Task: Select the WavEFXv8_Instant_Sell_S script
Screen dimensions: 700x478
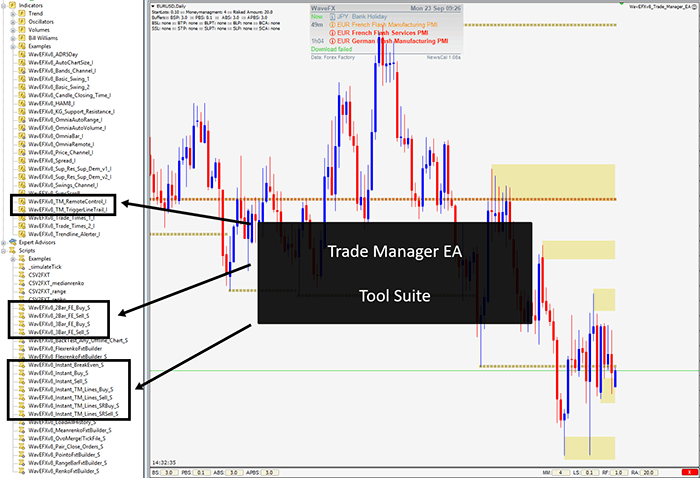Action: click(x=58, y=380)
